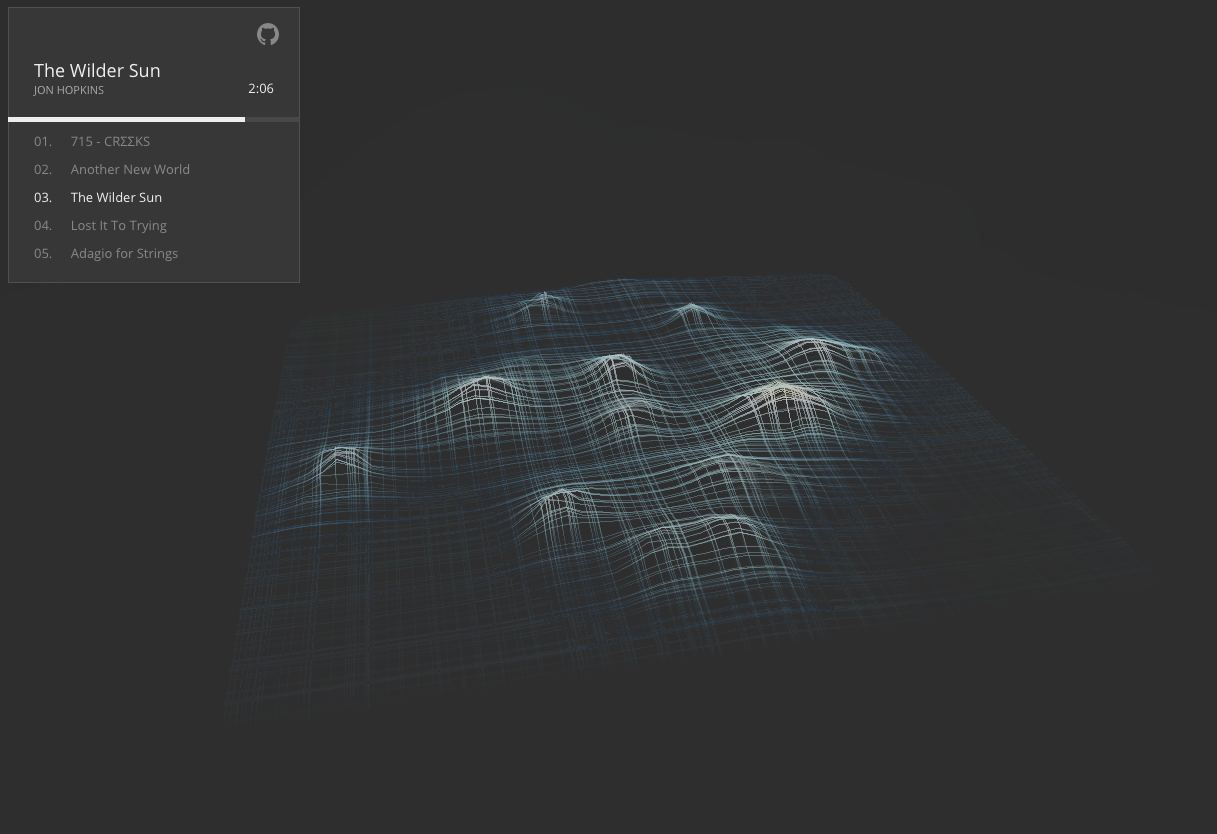Select track 02 Another New World
The image size is (1217, 834).
coord(154,169)
